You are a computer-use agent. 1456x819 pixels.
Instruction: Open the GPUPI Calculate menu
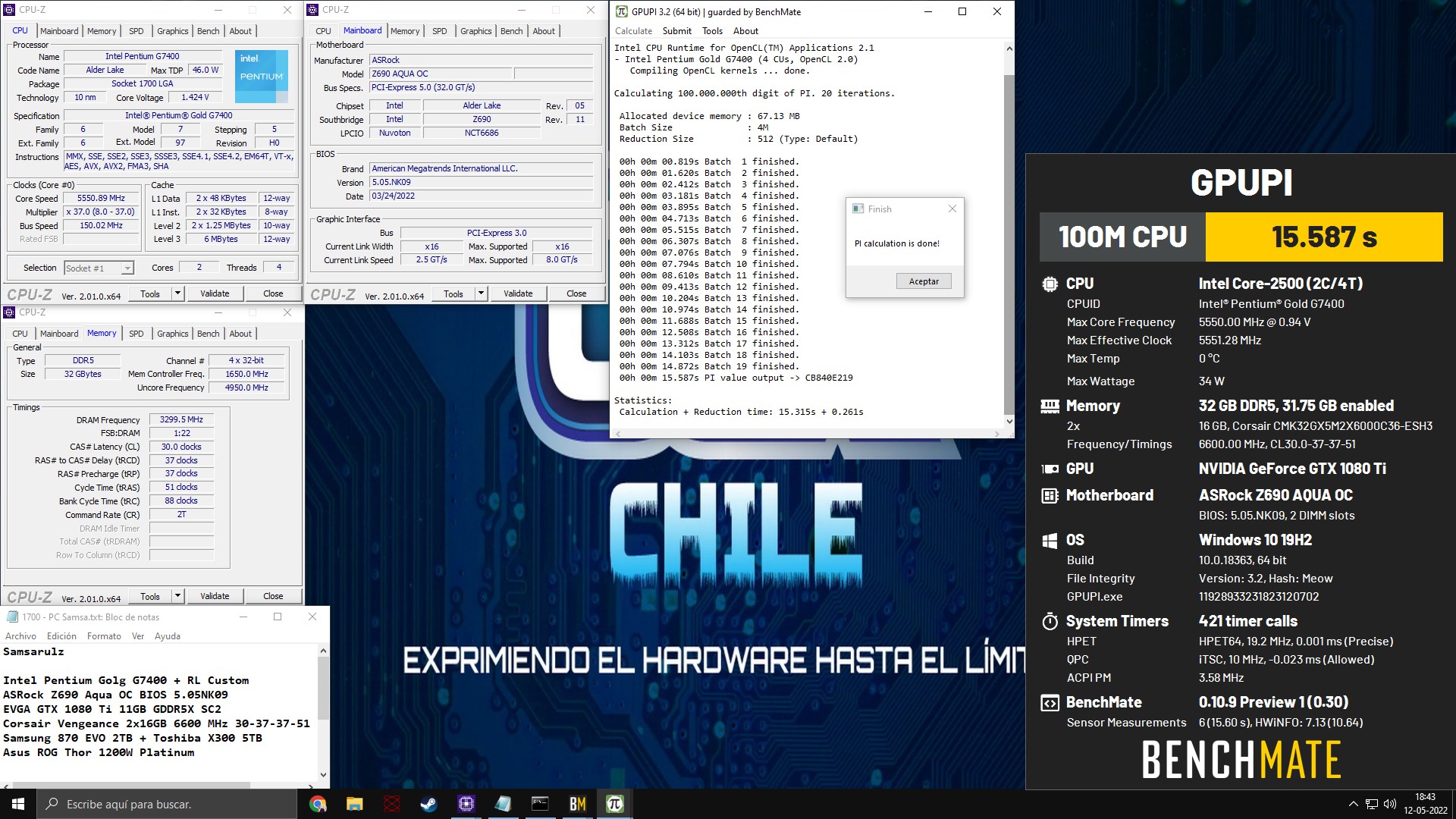point(633,31)
